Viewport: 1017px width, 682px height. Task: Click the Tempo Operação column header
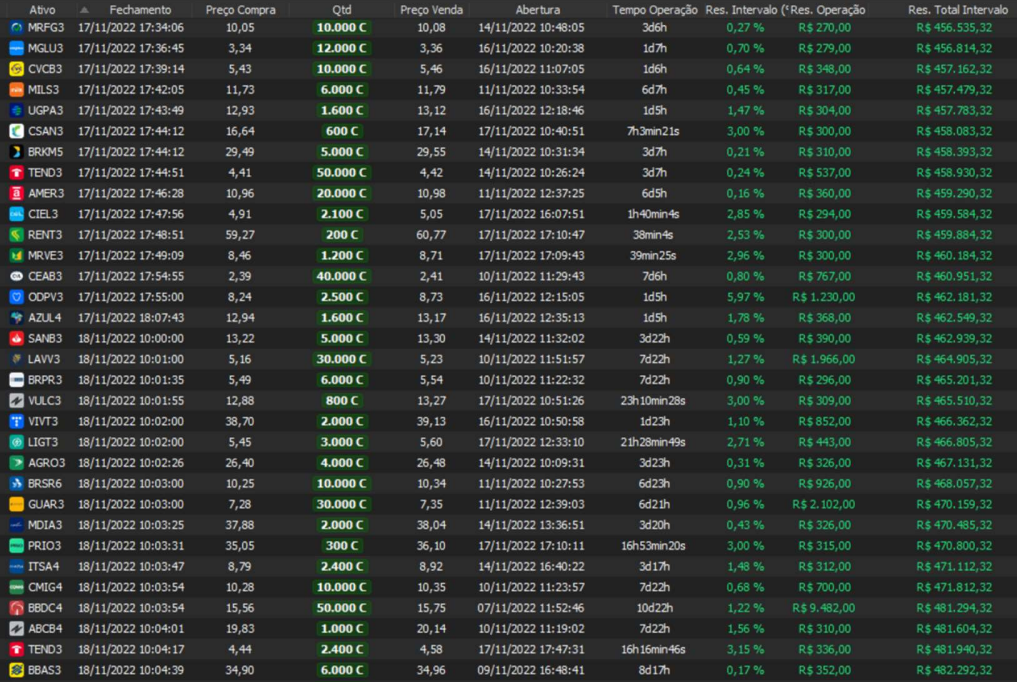(x=654, y=10)
